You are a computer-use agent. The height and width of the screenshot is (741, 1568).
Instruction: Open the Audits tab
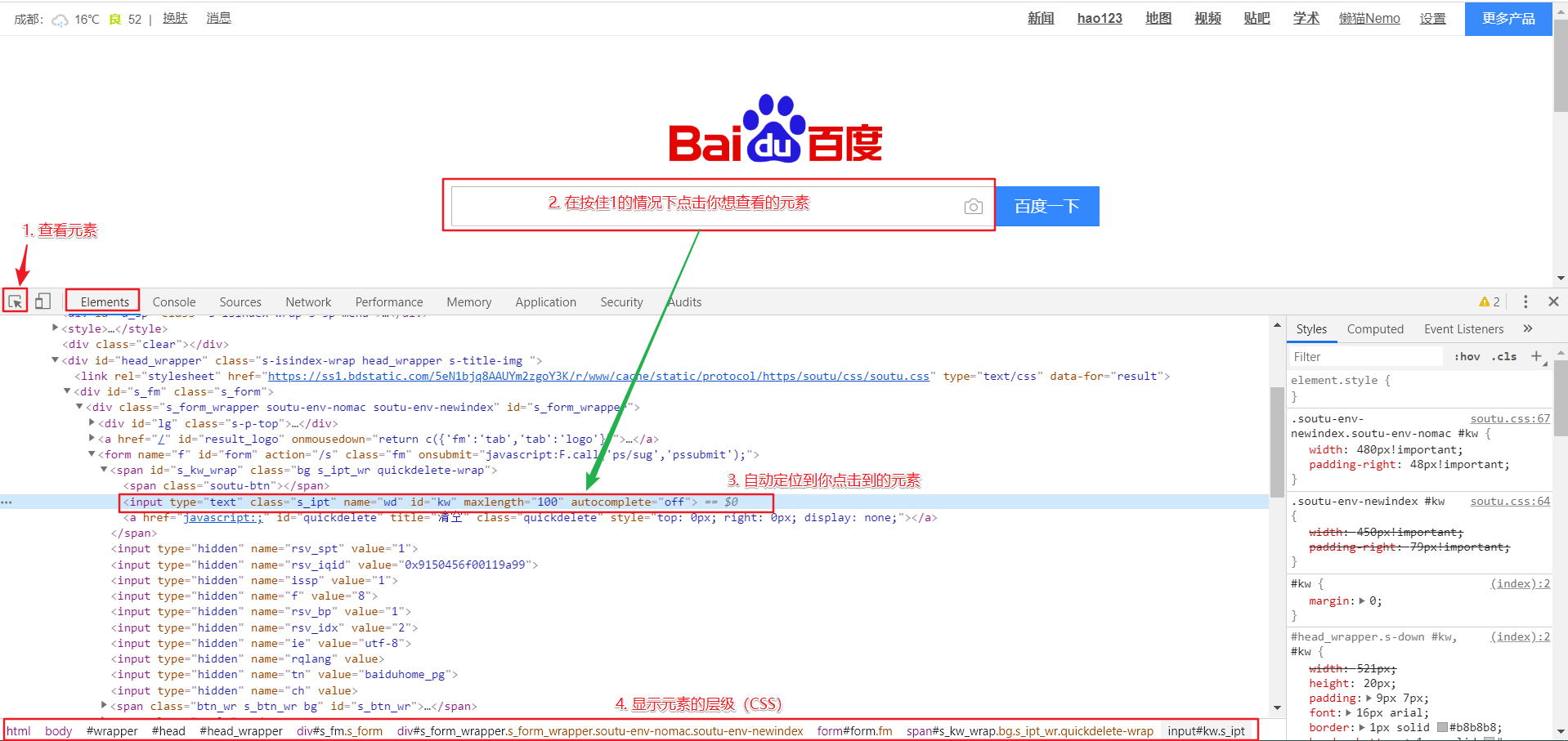coord(685,301)
